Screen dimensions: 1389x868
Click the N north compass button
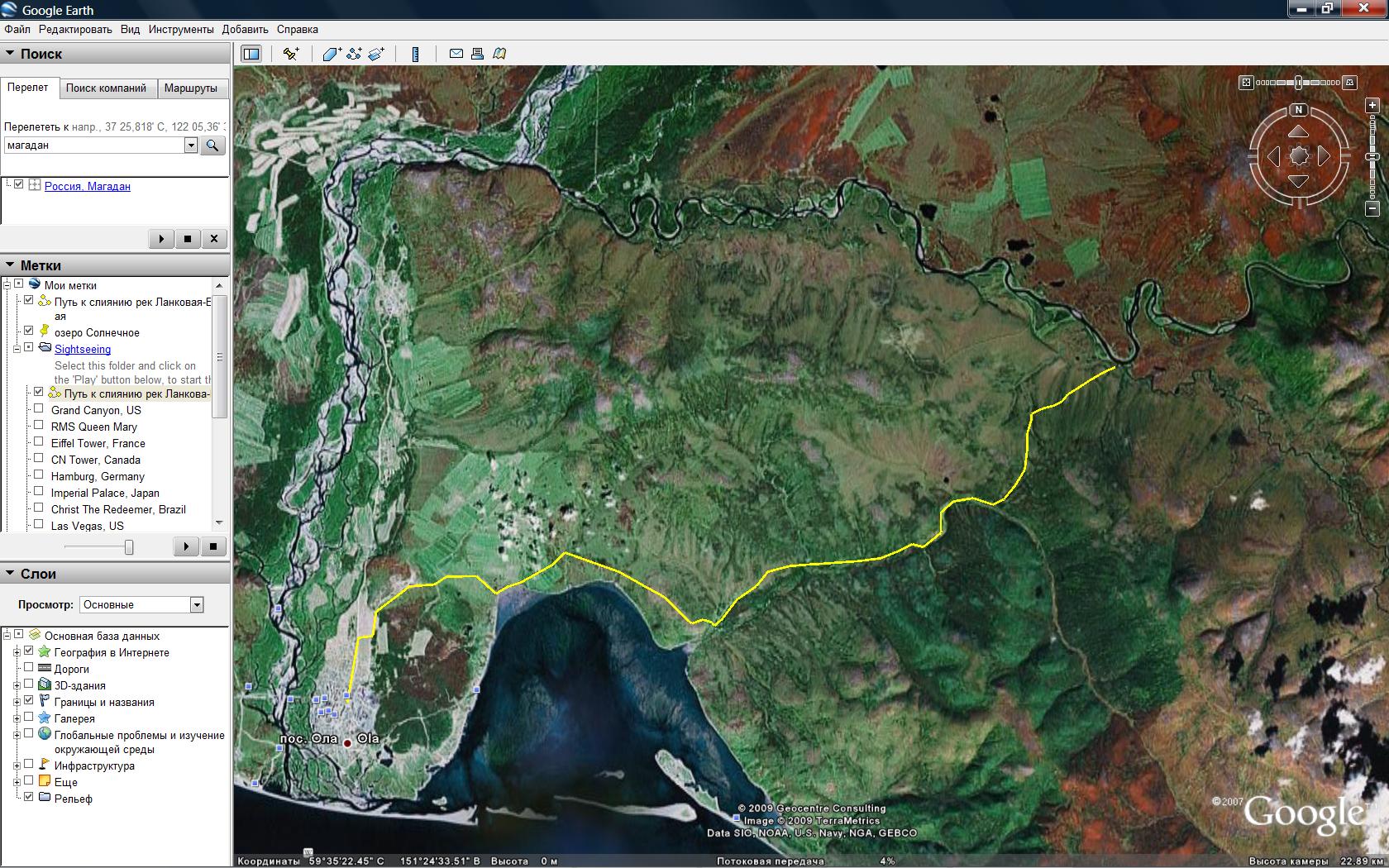click(1298, 109)
